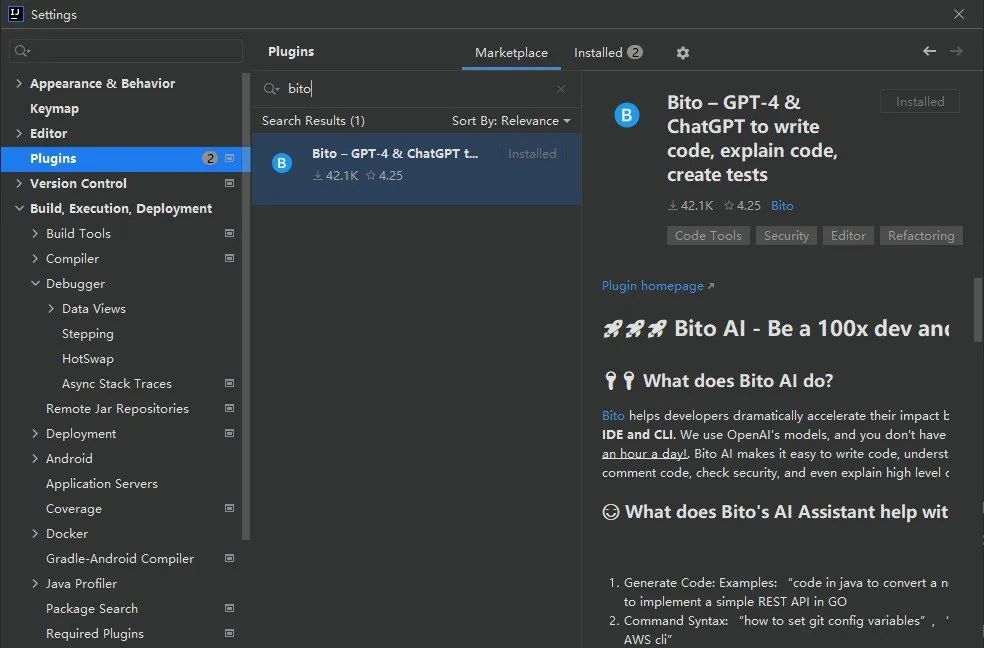Open the Plugin homepage link
Screen dimensions: 984x648
658,285
